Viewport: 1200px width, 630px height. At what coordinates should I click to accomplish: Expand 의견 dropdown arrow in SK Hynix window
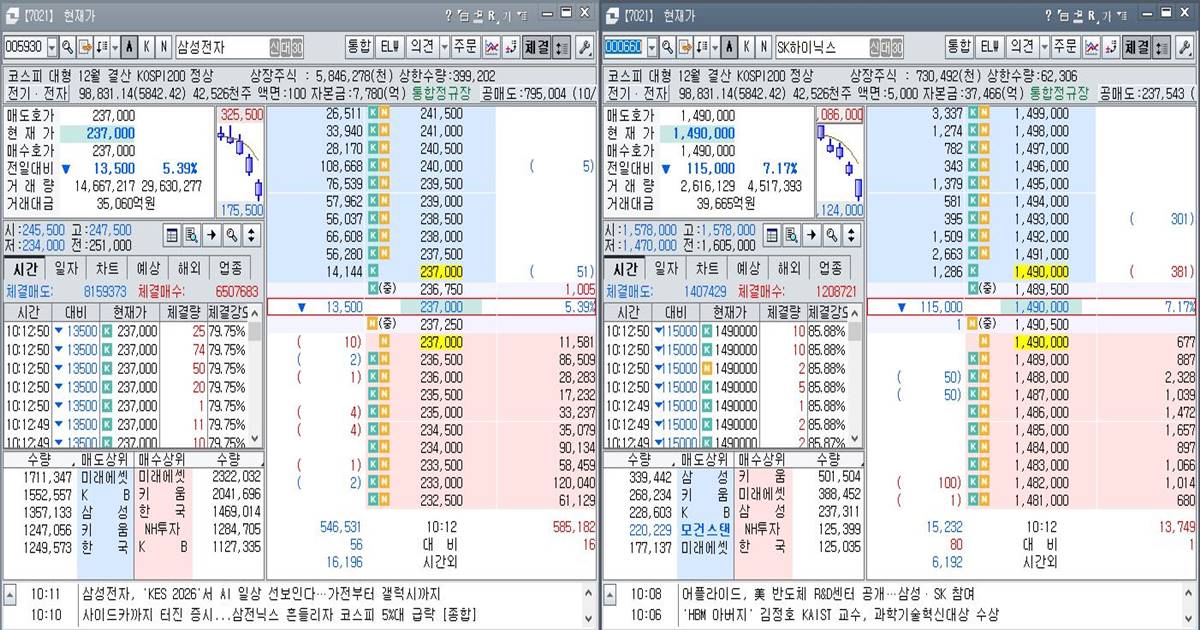point(1044,47)
